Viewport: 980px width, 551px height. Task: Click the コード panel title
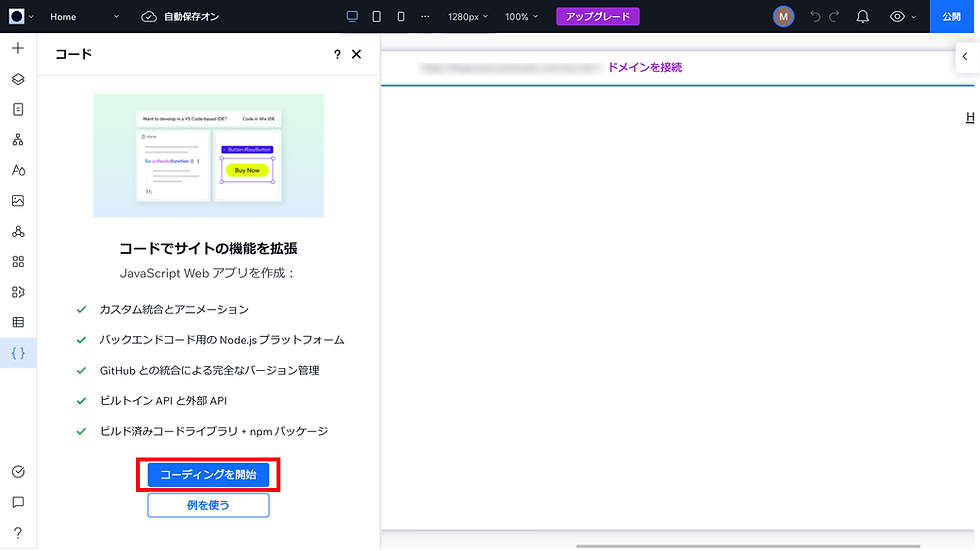tap(73, 54)
